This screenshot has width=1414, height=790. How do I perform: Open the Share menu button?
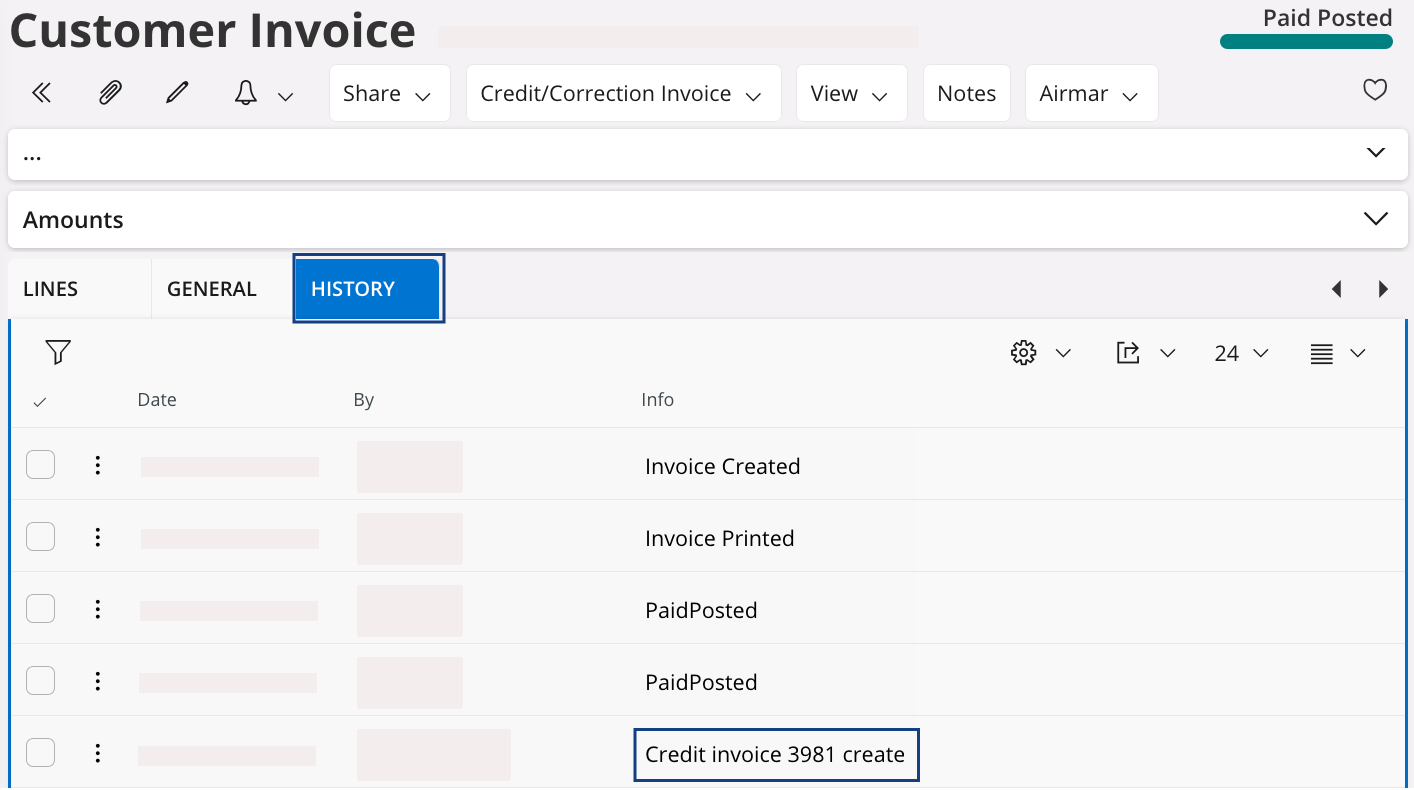point(388,94)
